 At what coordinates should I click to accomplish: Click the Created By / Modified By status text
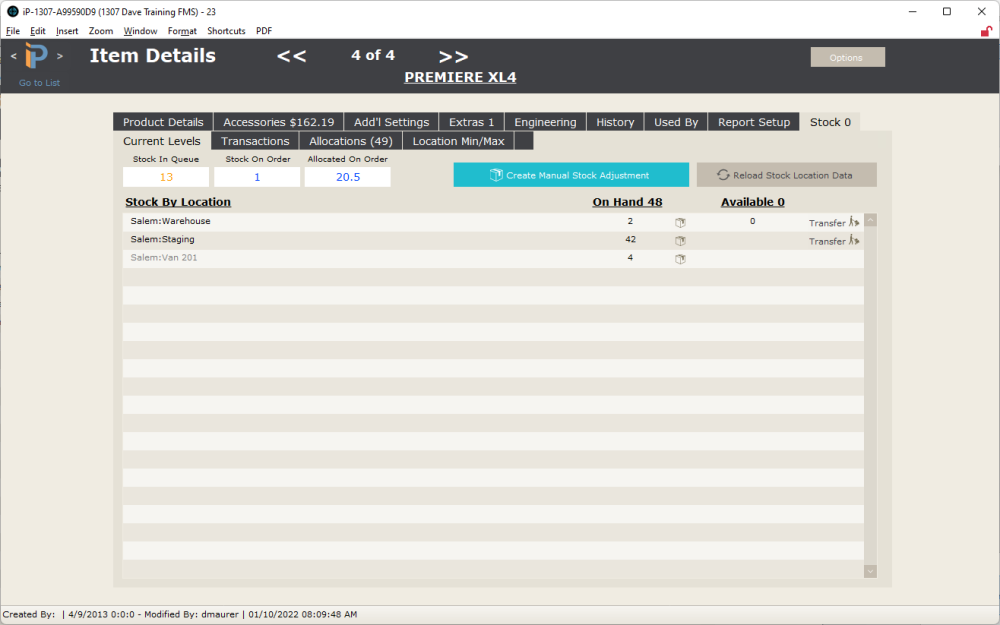pos(180,615)
